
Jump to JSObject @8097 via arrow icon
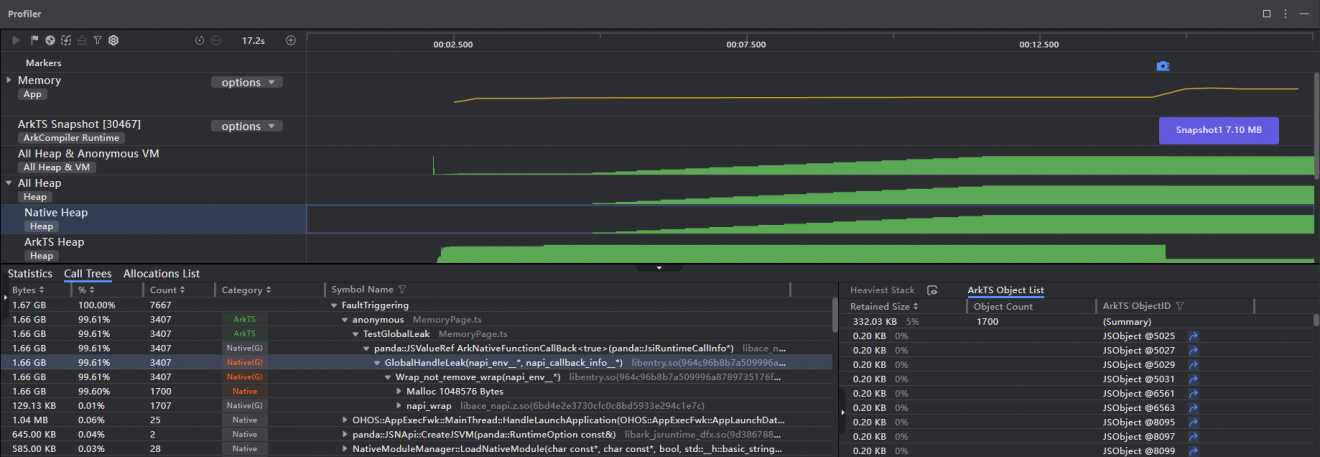1193,437
